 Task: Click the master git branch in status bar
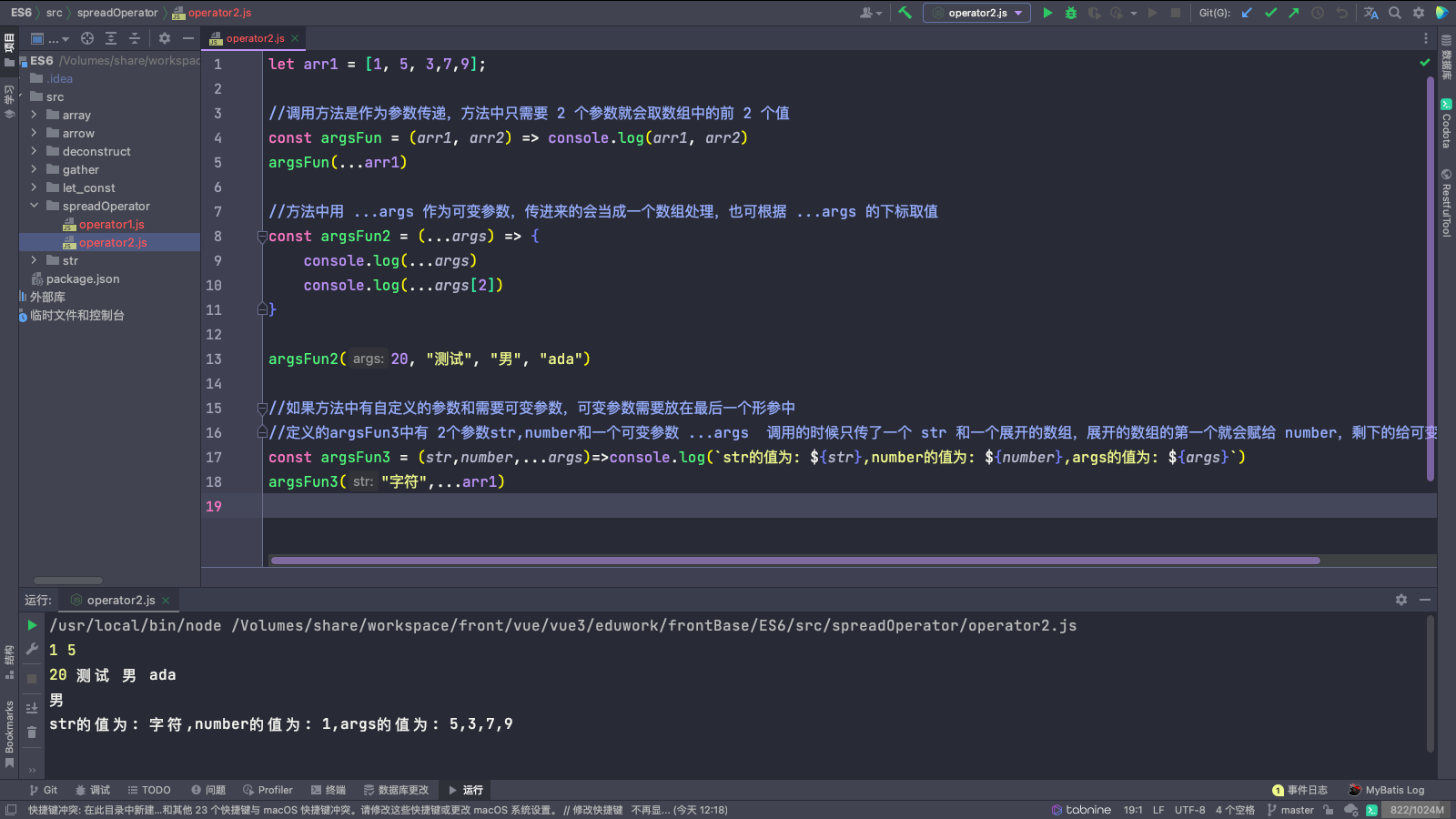1290,810
